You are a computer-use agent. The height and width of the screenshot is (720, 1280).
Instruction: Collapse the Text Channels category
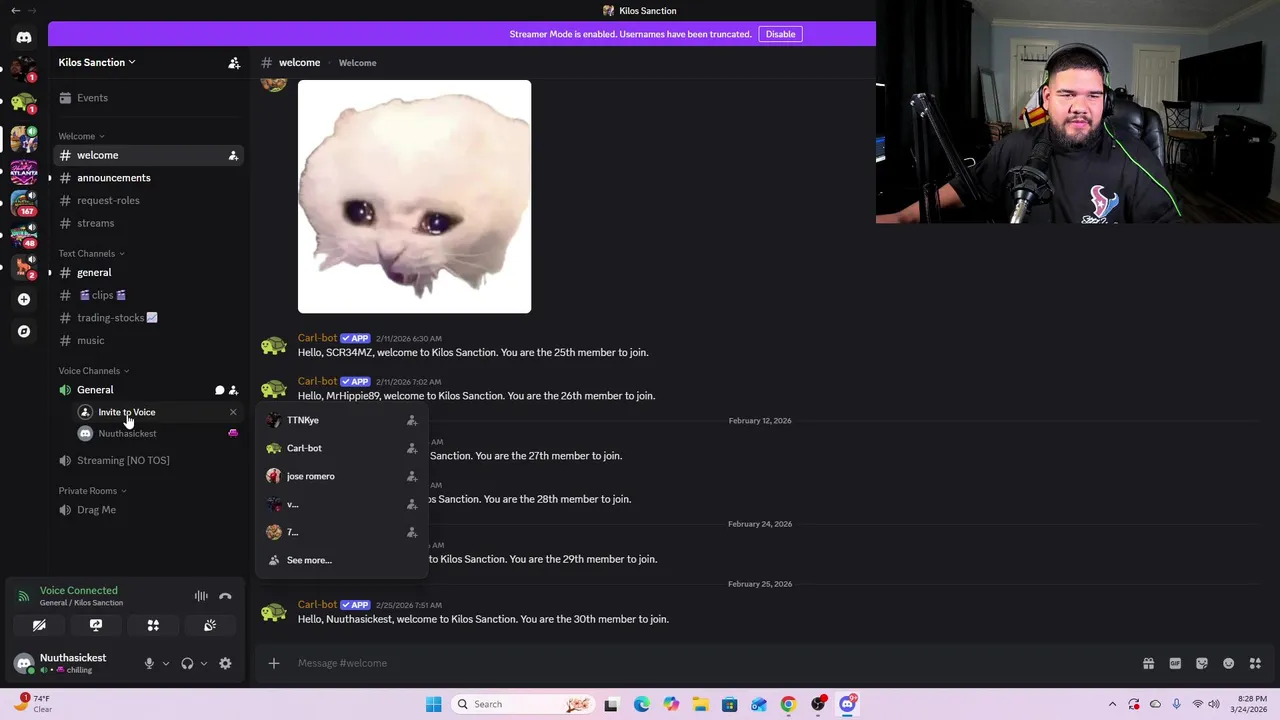[x=92, y=253]
